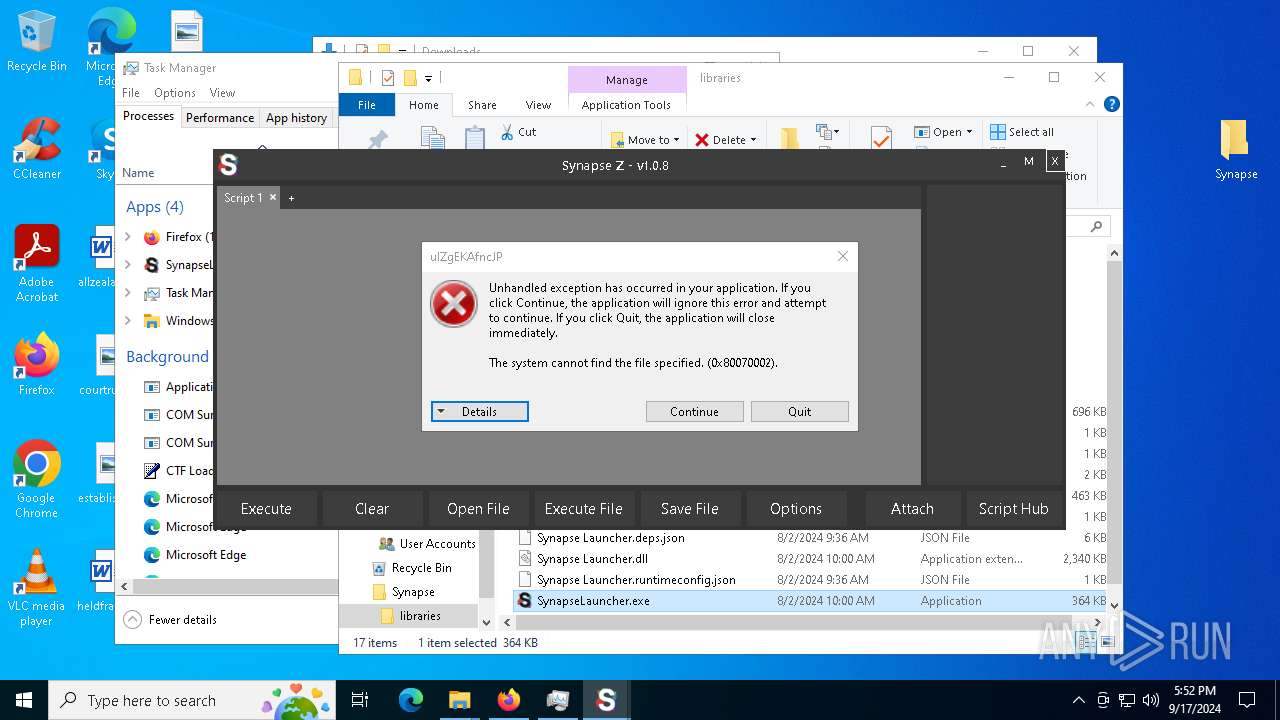Image resolution: width=1280 pixels, height=720 pixels.
Task: Open the CCleaner desktop shortcut
Action: (37, 150)
